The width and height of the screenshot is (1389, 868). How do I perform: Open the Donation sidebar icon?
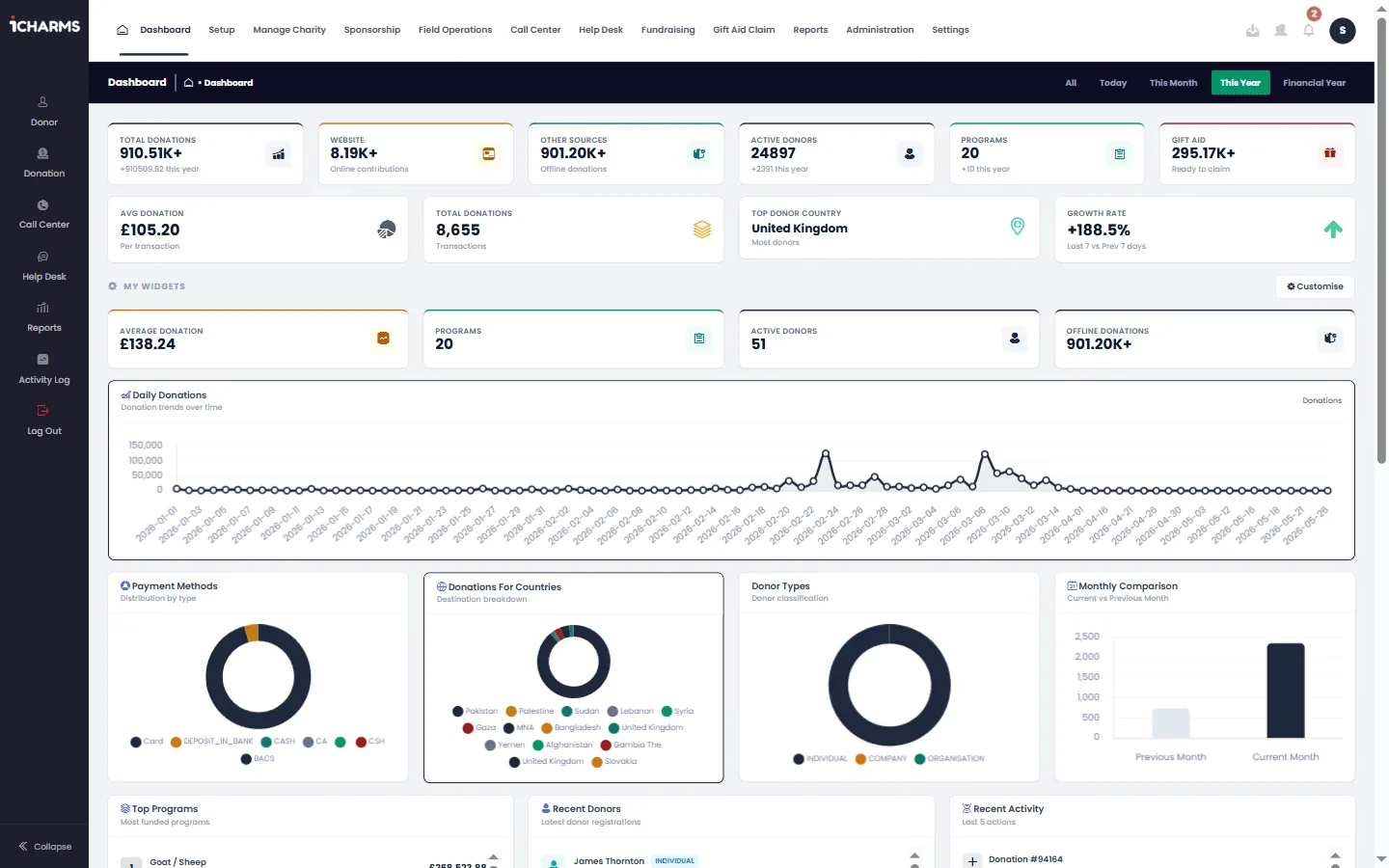pyautogui.click(x=43, y=153)
